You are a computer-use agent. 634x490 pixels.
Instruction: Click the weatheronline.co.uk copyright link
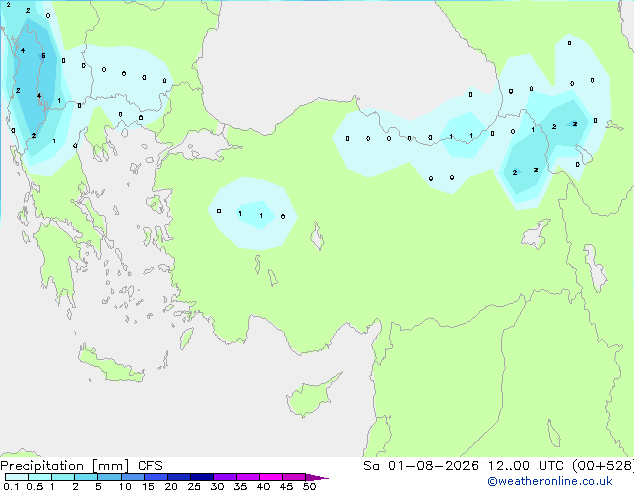[550, 482]
